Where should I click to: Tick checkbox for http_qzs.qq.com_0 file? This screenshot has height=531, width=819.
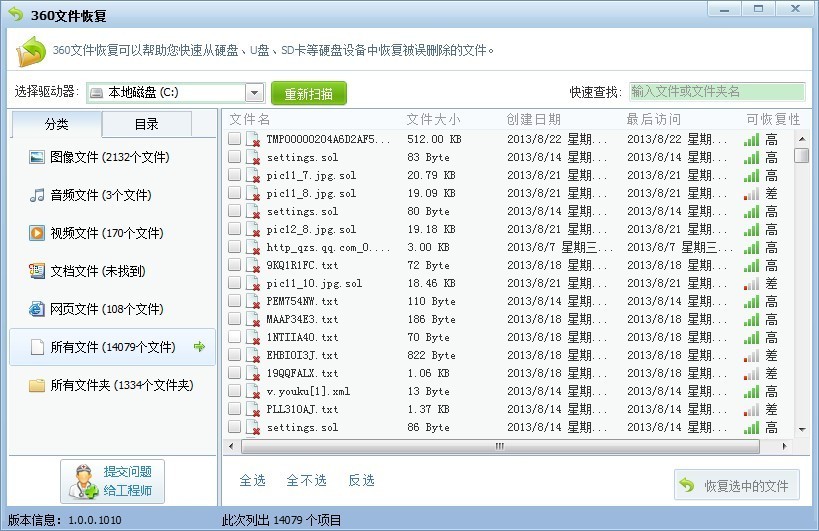coord(235,246)
